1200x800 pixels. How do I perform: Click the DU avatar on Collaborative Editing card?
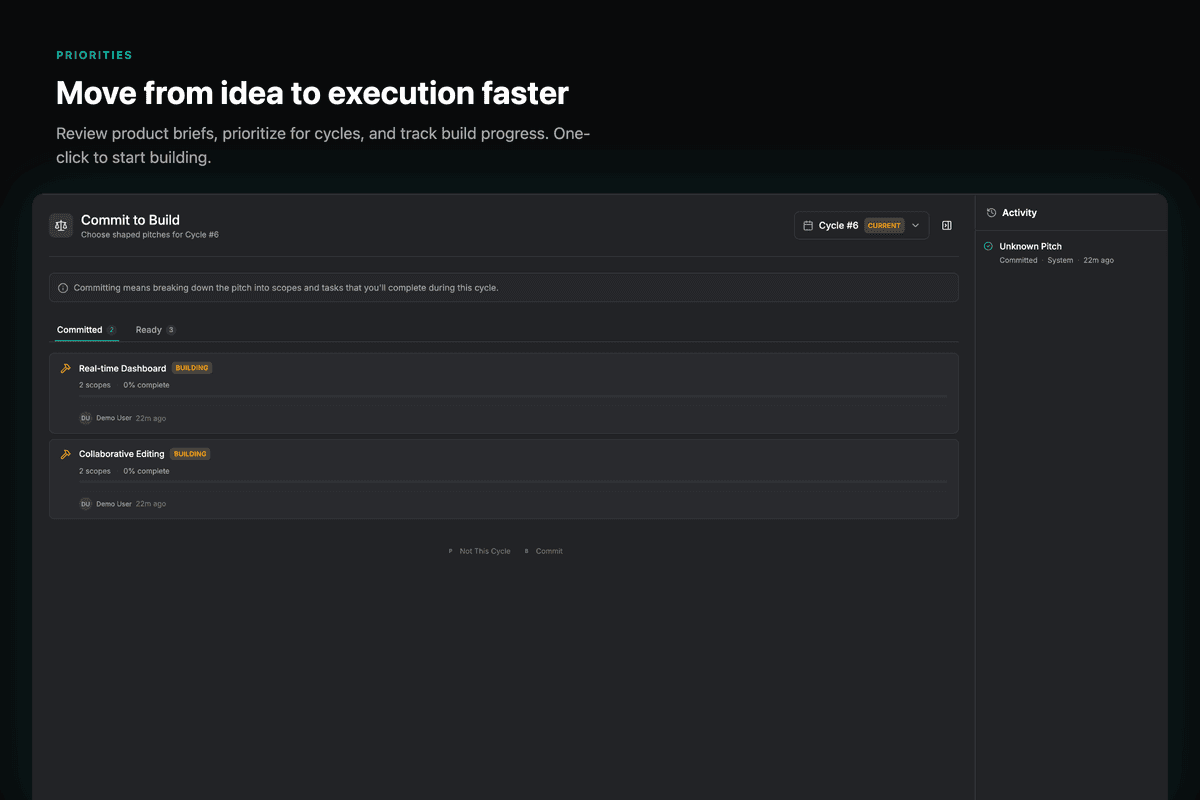pos(86,504)
